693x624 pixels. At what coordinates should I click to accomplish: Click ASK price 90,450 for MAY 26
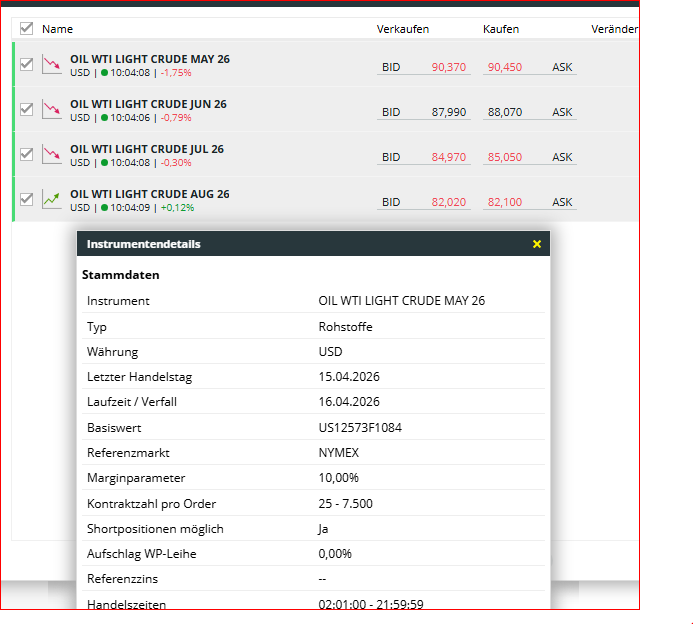click(x=504, y=67)
